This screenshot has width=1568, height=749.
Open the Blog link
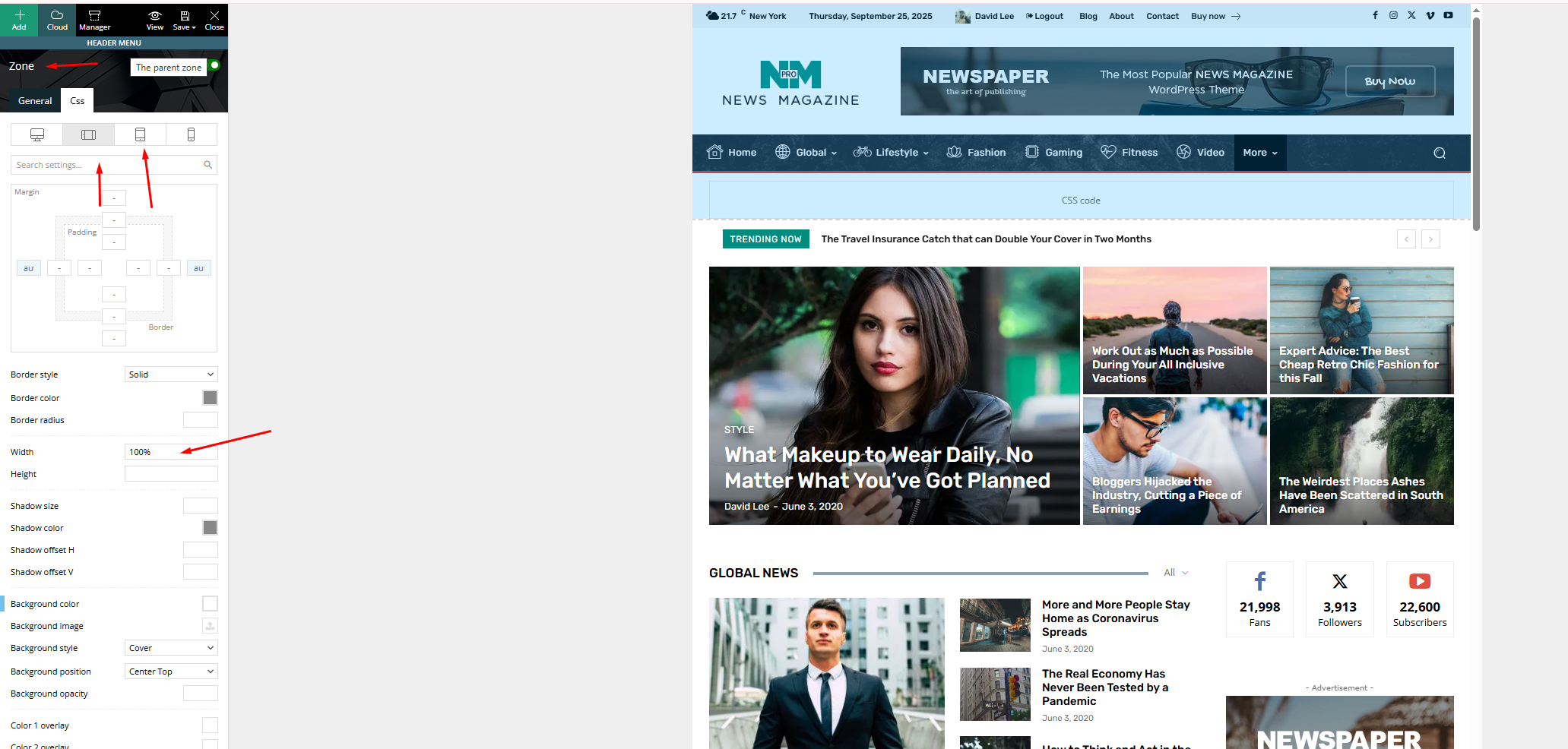point(1088,16)
